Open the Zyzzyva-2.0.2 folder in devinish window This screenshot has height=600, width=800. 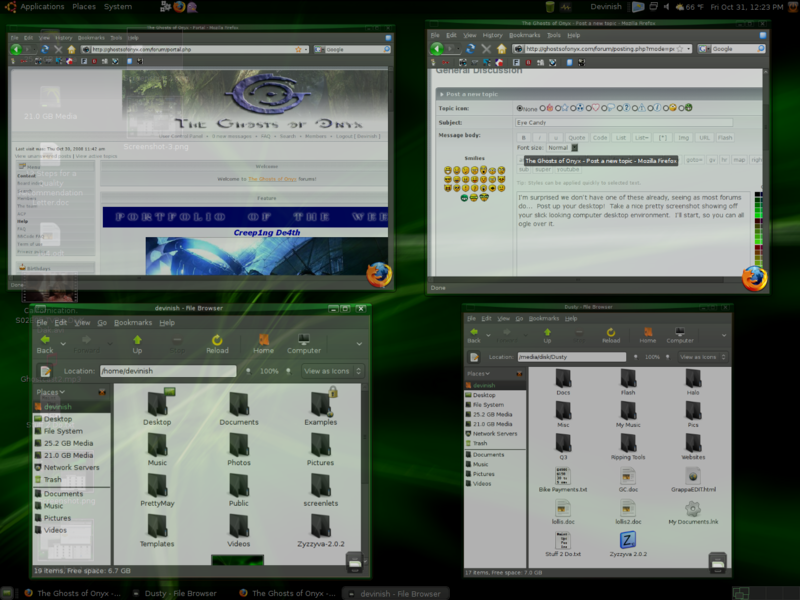tap(320, 531)
